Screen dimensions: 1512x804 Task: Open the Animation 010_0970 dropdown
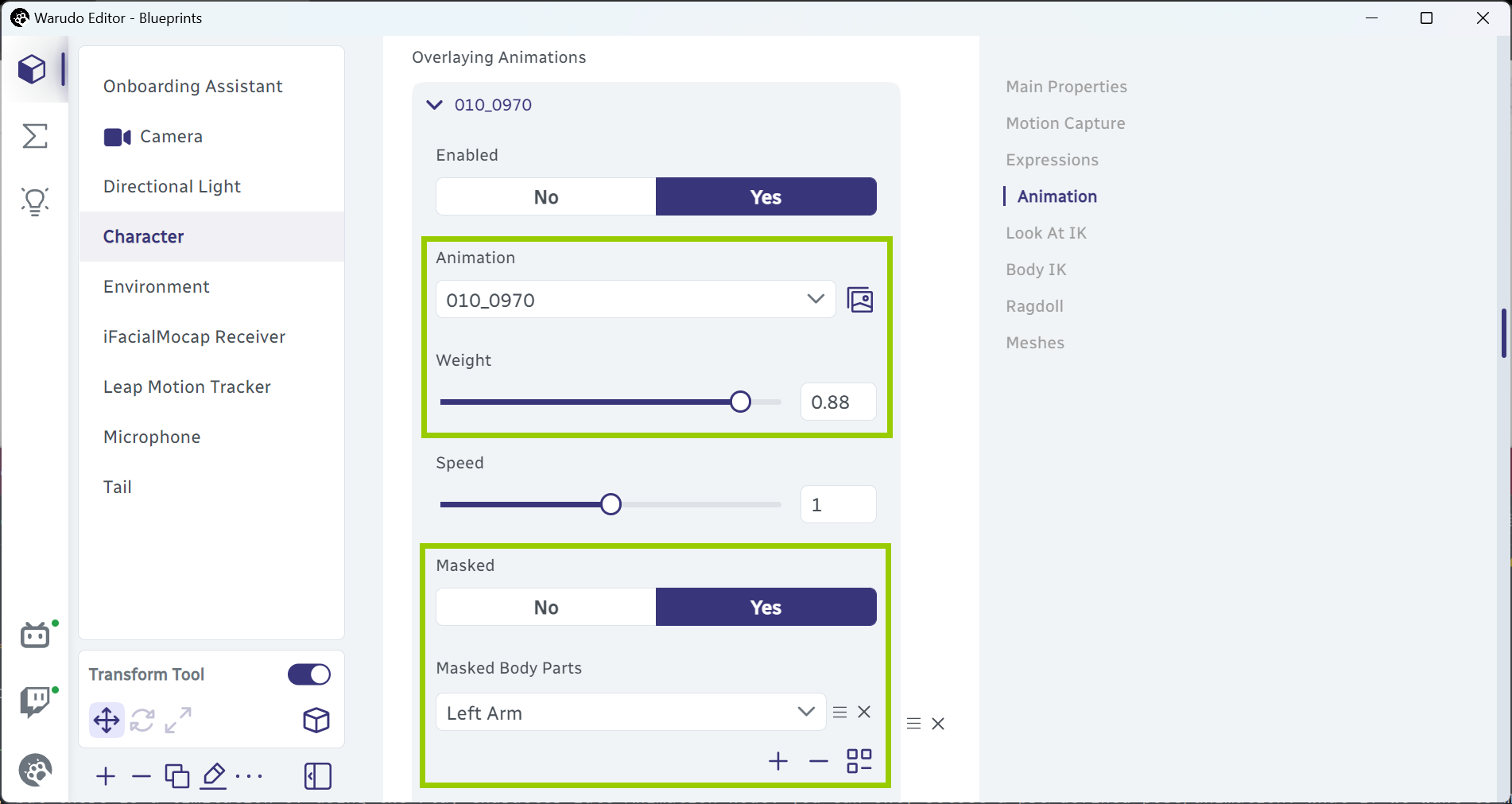click(x=635, y=300)
